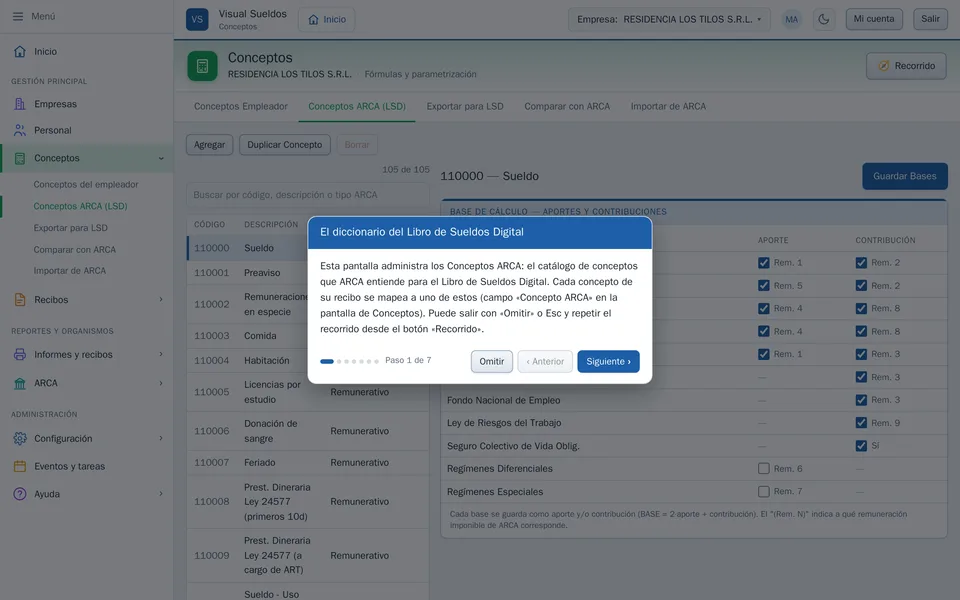The image size is (960, 600).
Task: Click the concept search input field
Action: (x=307, y=195)
